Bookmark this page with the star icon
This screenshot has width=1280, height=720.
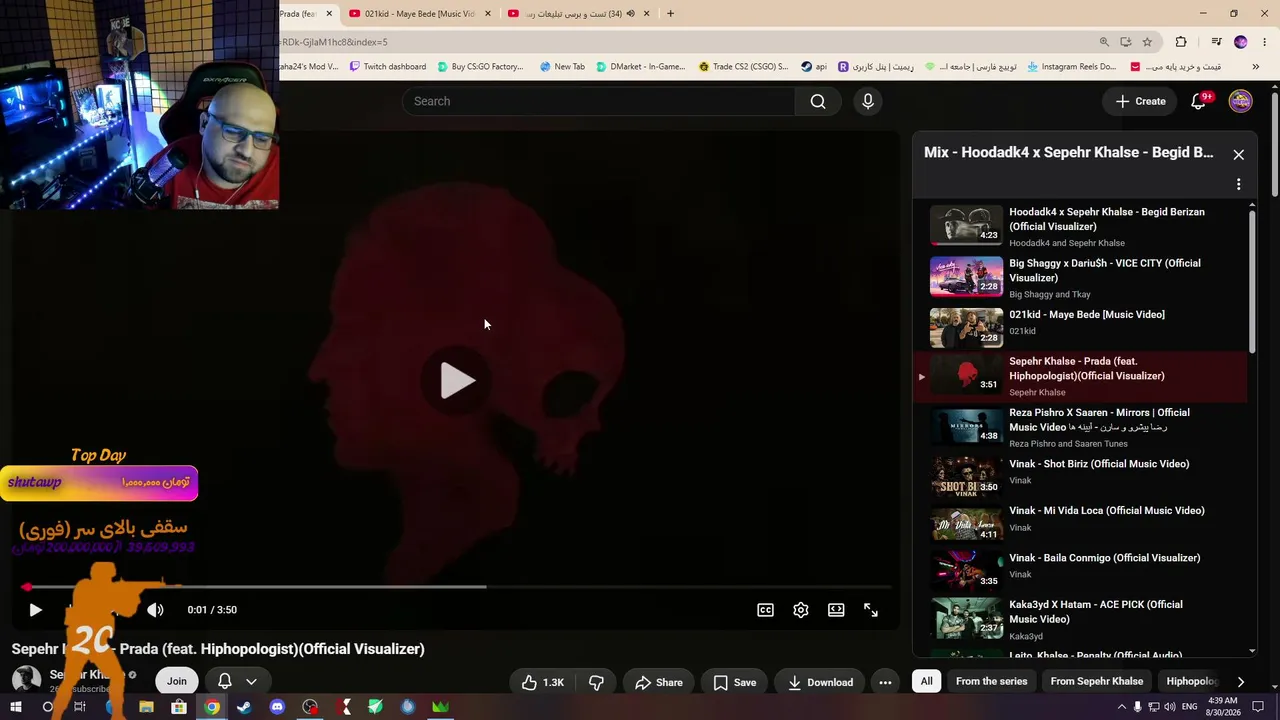1147,42
